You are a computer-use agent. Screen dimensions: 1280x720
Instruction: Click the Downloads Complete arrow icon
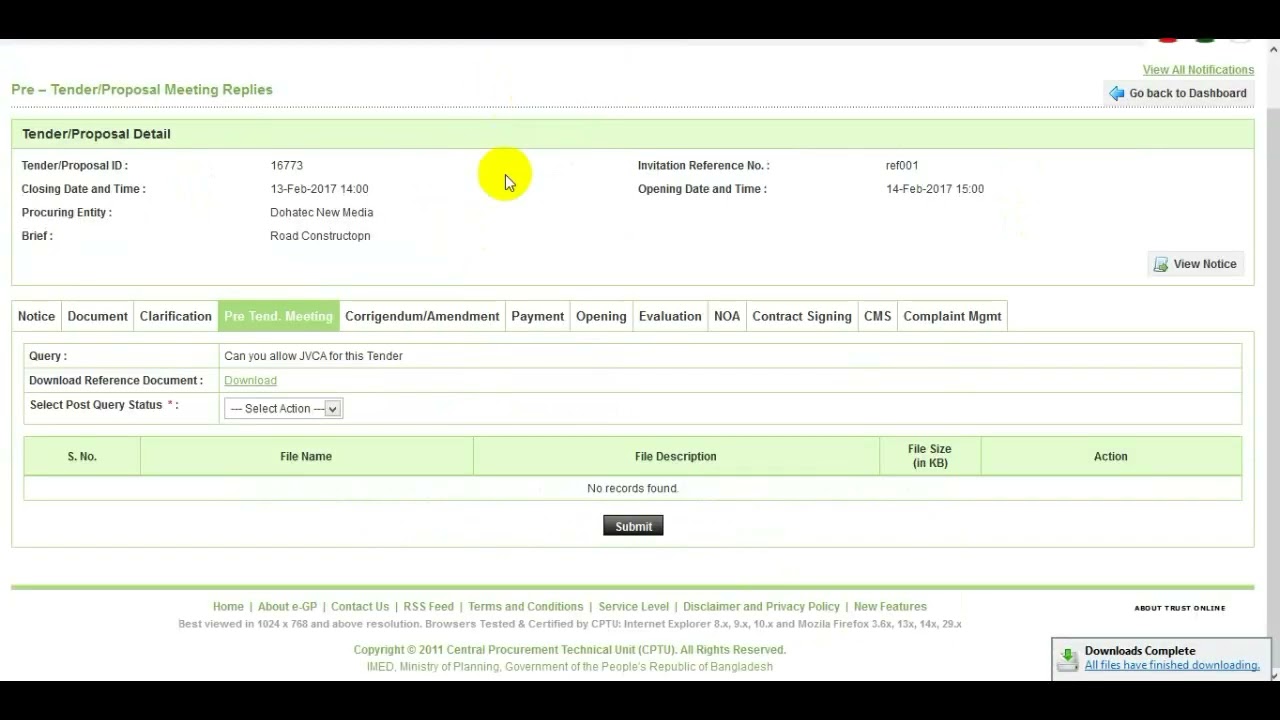pyautogui.click(x=1068, y=658)
